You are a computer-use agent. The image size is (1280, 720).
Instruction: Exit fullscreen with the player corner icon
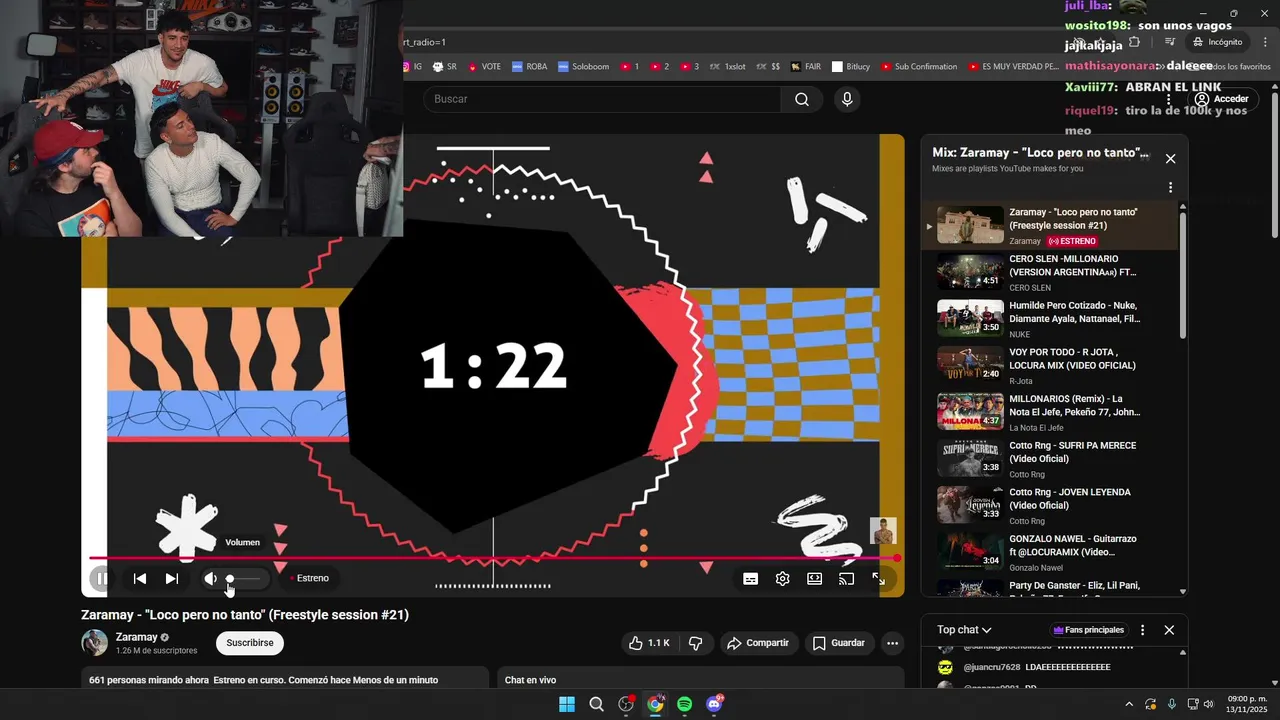pyautogui.click(x=878, y=578)
